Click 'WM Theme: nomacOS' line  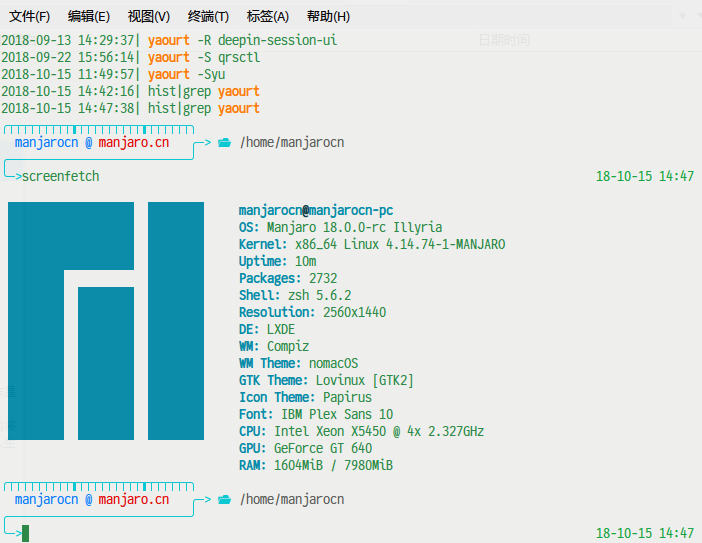click(x=299, y=363)
